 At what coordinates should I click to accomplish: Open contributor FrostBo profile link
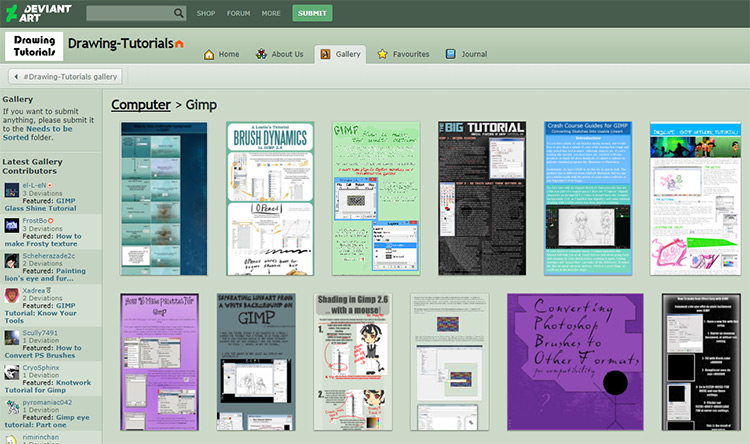pyautogui.click(x=34, y=221)
